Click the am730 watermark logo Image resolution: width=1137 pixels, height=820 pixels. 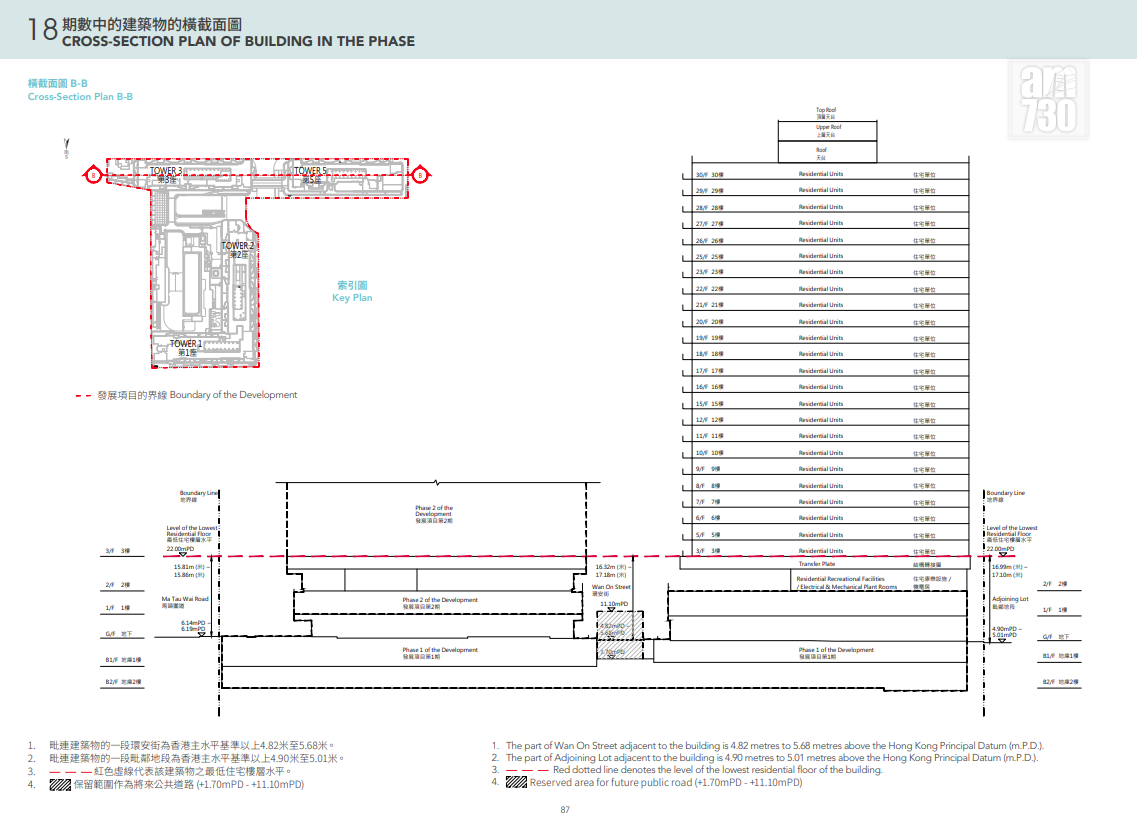1048,99
